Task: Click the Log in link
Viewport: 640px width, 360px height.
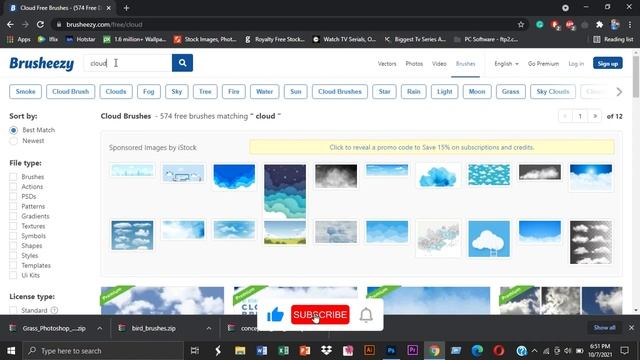Action: pos(576,64)
